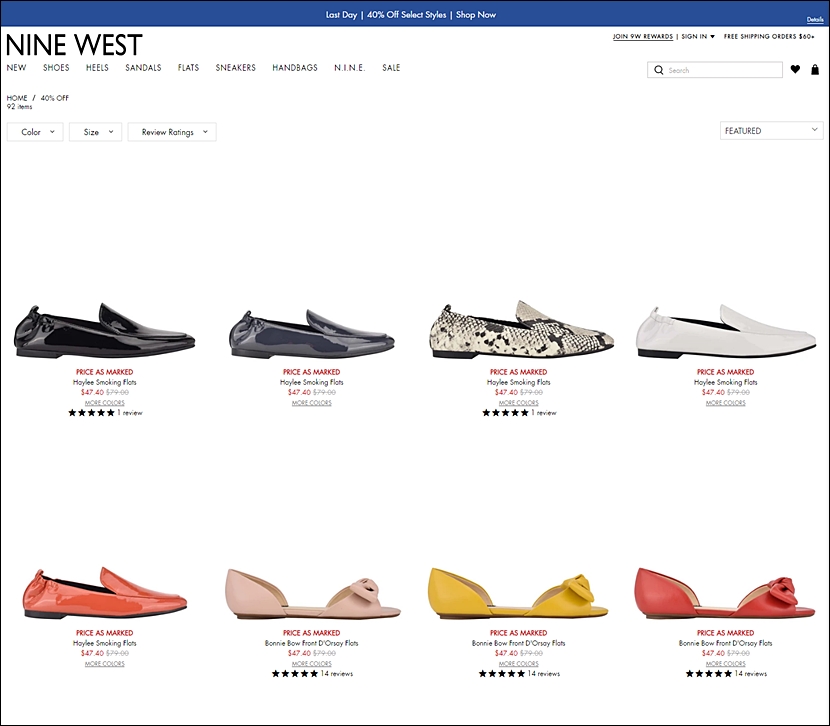Viewport: 830px width, 726px height.
Task: Click the 40% OFF breadcrumb
Action: pos(55,98)
